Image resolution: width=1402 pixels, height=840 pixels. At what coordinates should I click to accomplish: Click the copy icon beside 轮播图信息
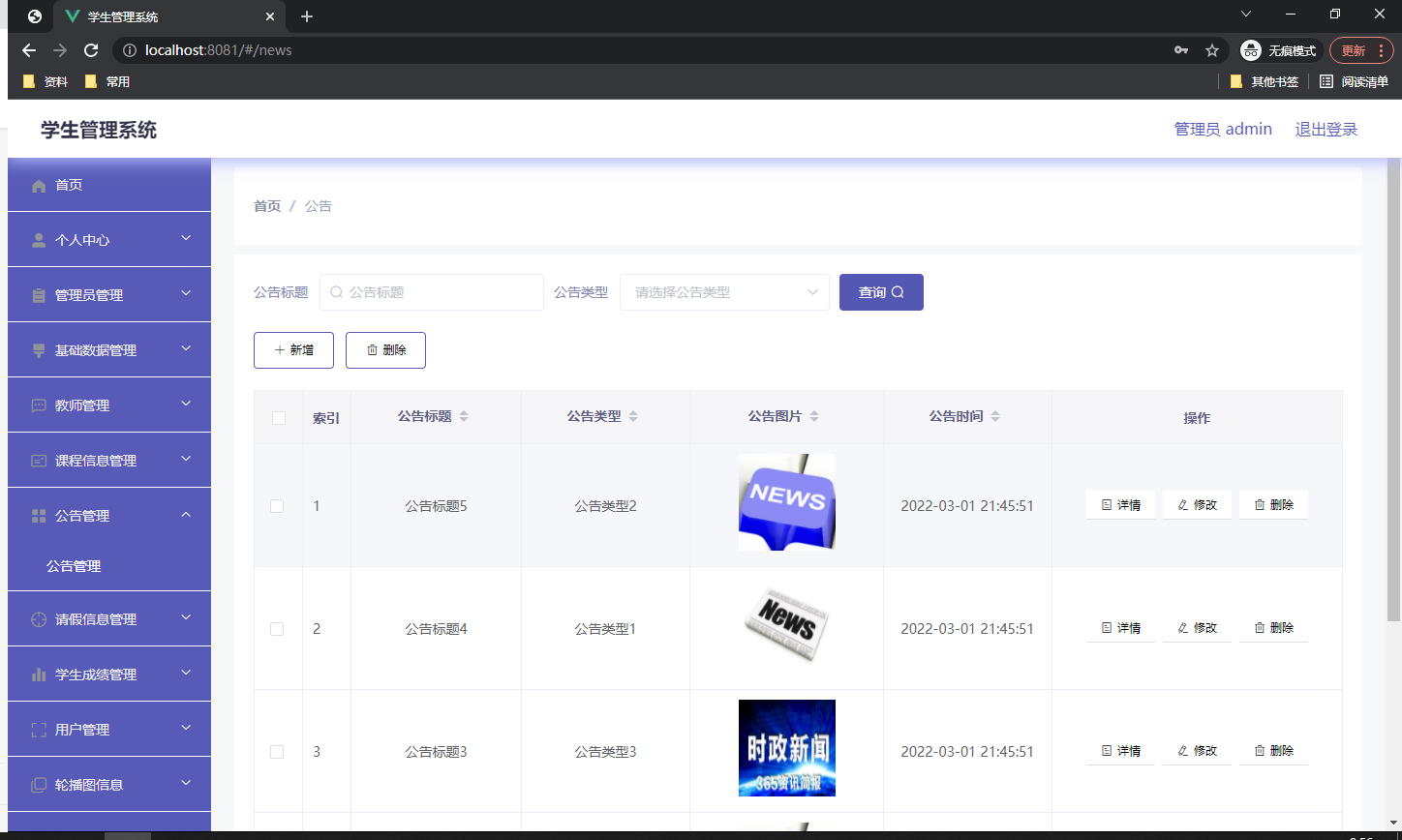pos(39,785)
